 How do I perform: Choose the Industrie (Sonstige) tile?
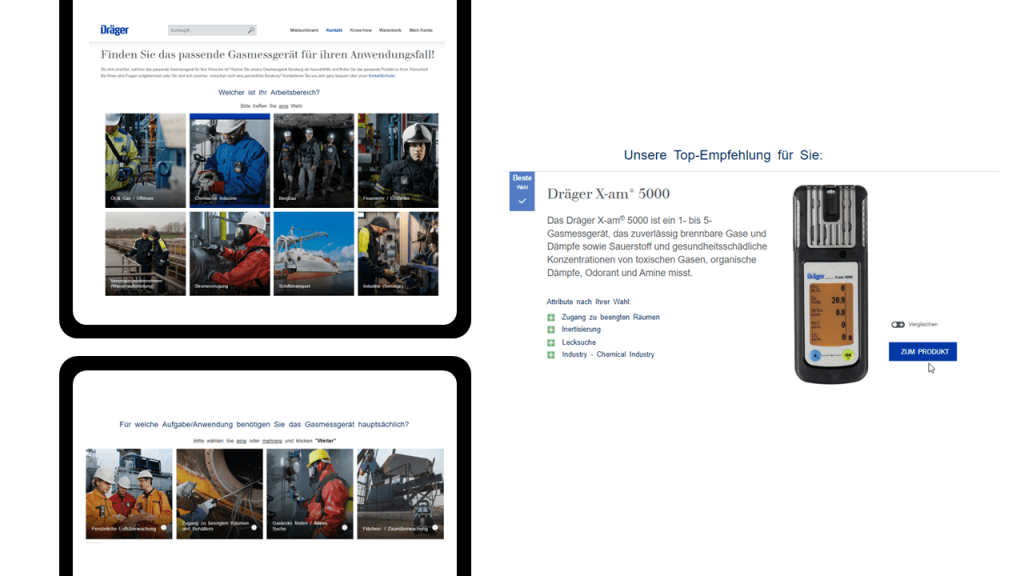click(398, 253)
